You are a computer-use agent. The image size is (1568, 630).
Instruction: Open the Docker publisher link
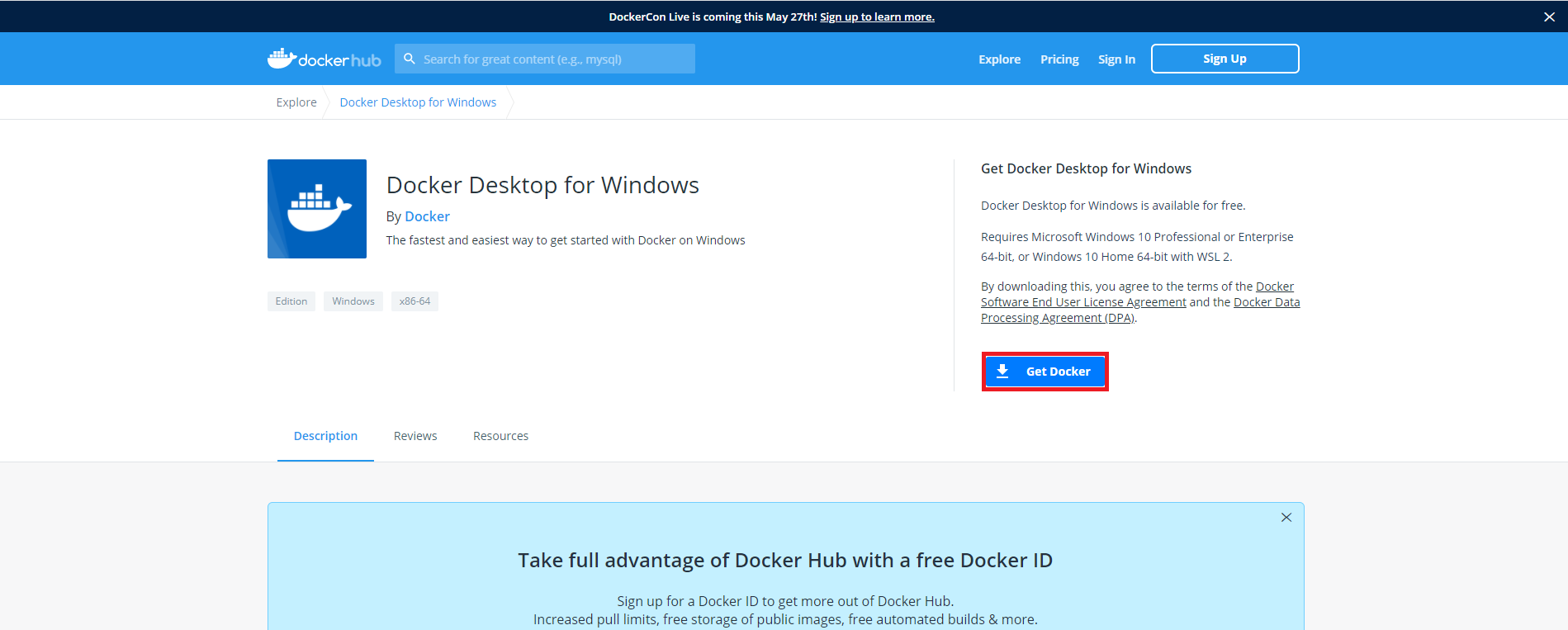(427, 216)
